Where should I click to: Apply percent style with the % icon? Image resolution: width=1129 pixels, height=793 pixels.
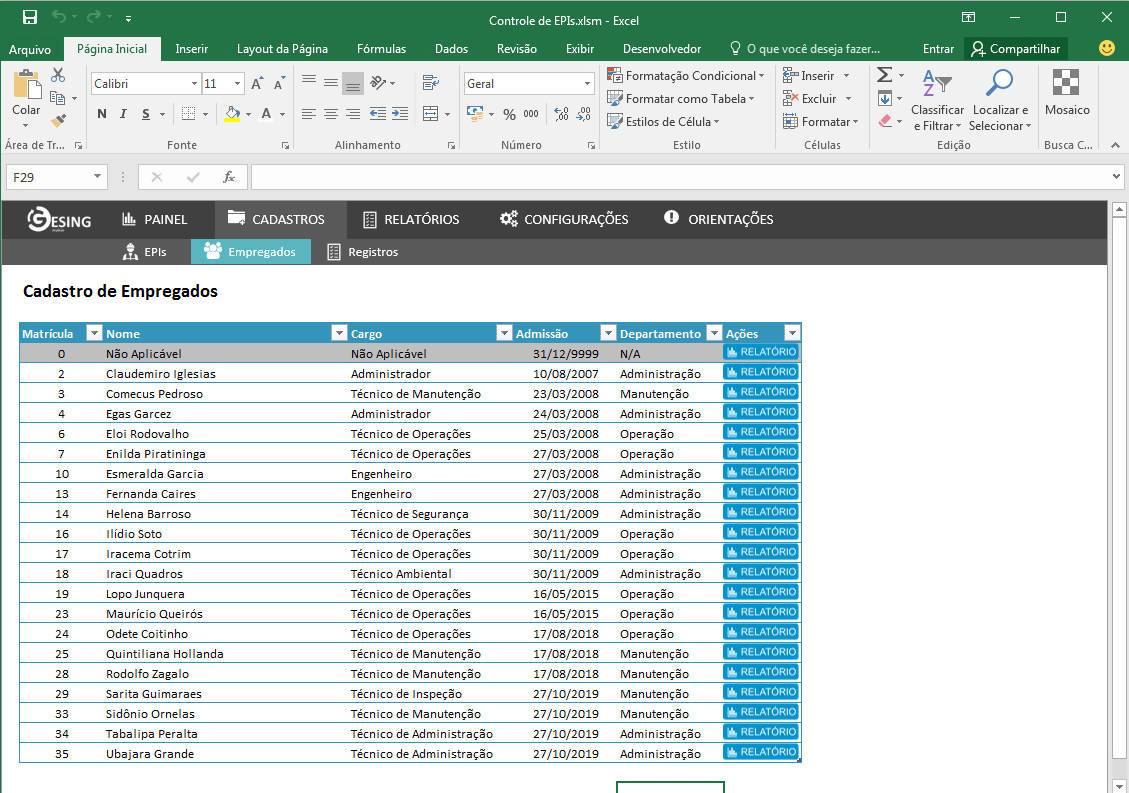click(x=509, y=115)
